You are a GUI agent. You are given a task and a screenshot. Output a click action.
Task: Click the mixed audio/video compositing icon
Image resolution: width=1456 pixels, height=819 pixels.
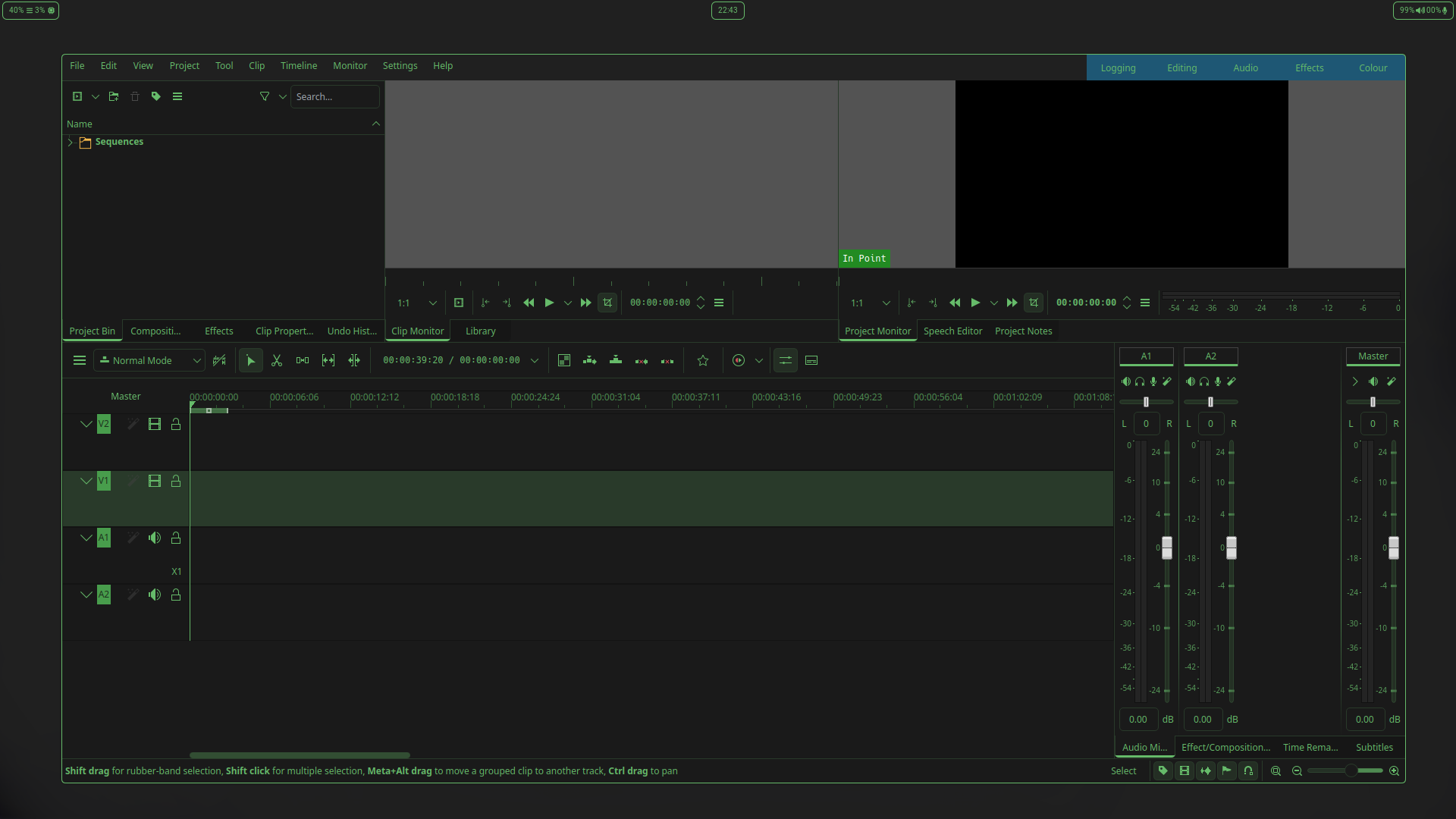(x=564, y=361)
